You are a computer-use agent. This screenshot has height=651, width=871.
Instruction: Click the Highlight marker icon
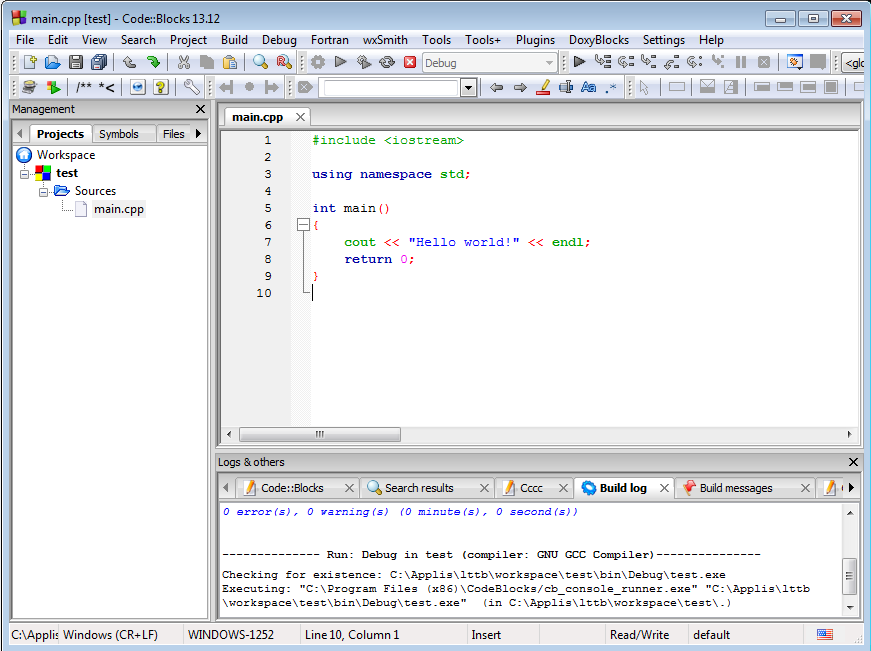(543, 87)
